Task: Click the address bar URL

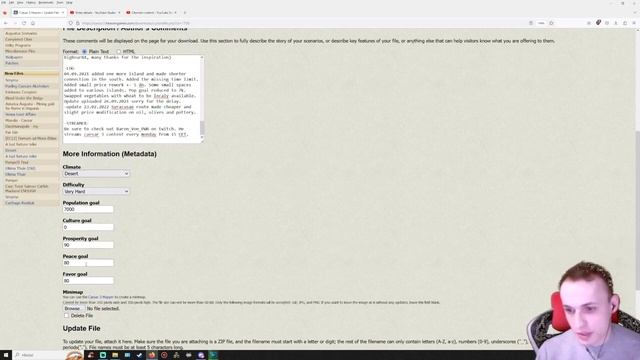Action: click(136, 23)
